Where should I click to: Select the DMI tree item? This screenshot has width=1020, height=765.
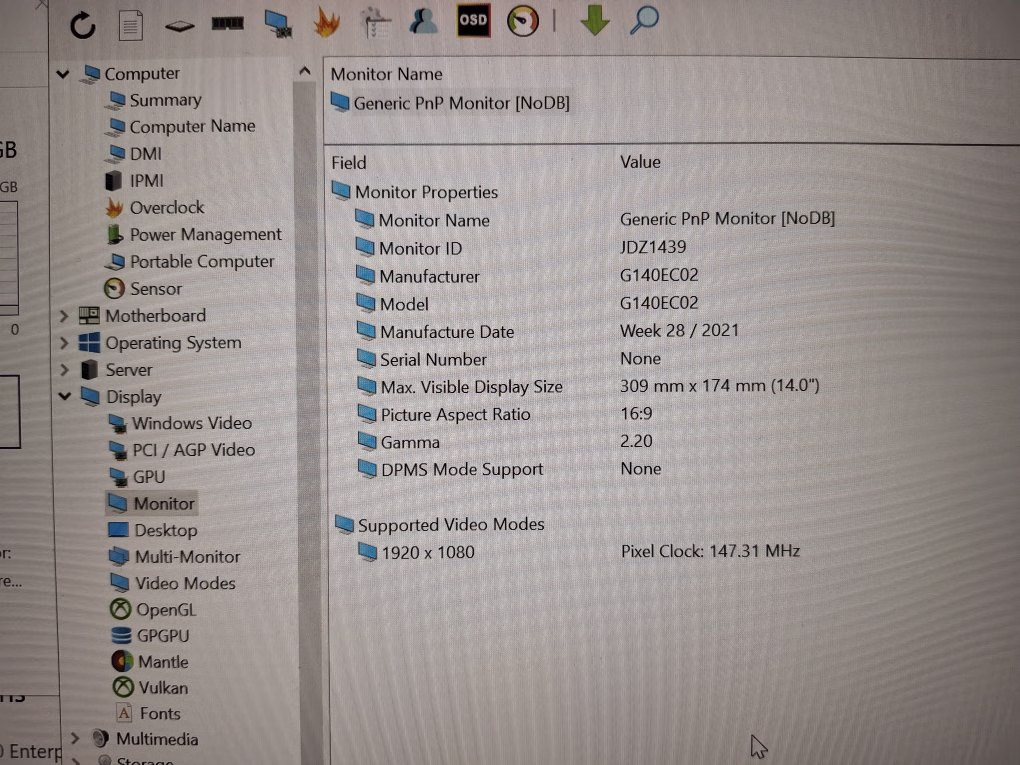coord(134,154)
